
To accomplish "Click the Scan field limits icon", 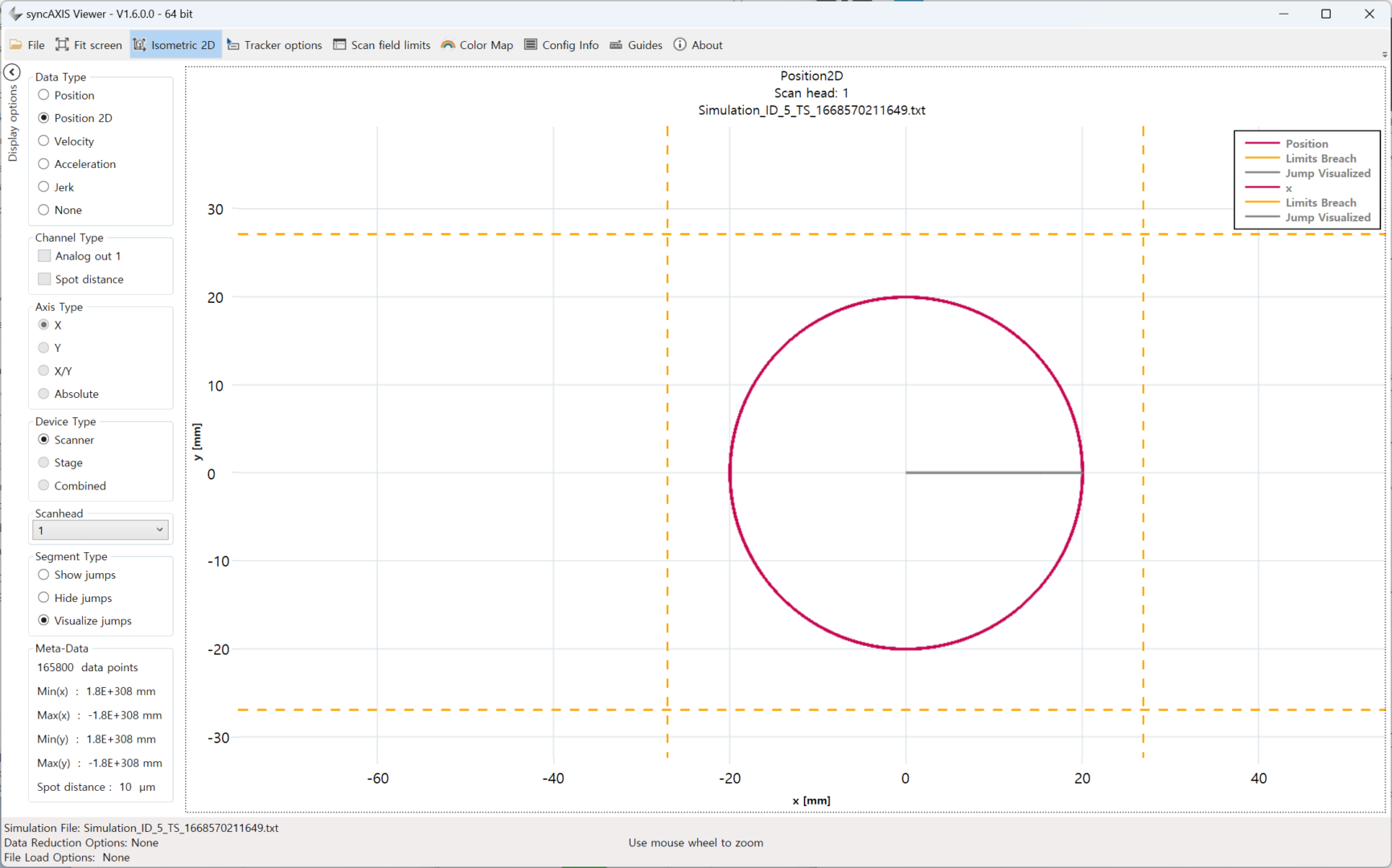I will (339, 45).
